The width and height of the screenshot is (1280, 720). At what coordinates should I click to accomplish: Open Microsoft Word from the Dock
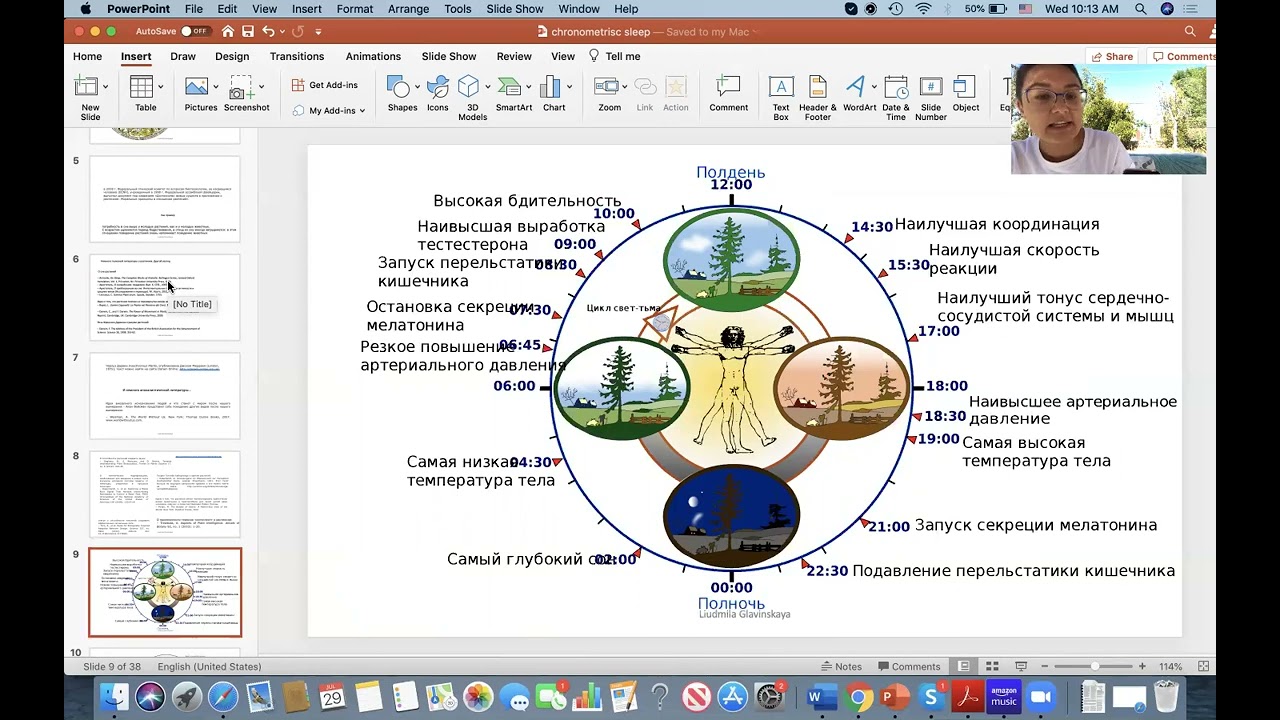822,696
